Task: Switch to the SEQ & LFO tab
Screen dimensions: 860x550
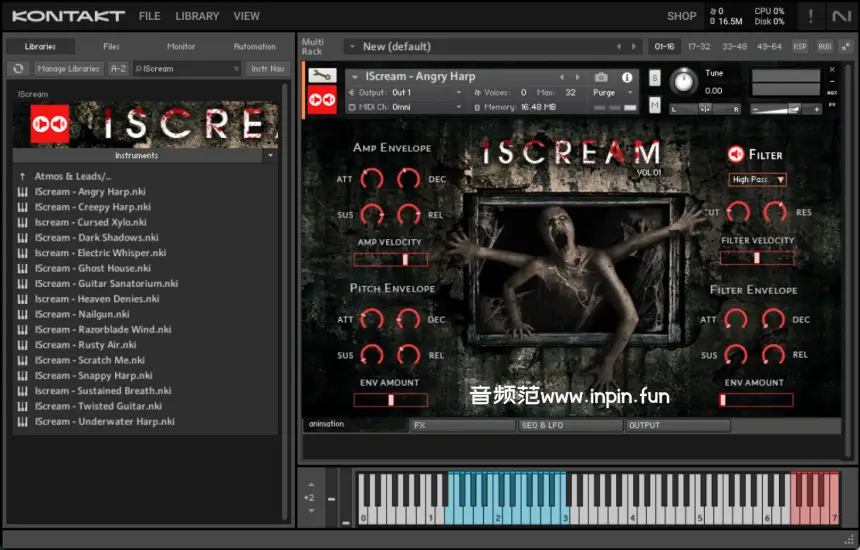Action: click(x=569, y=425)
